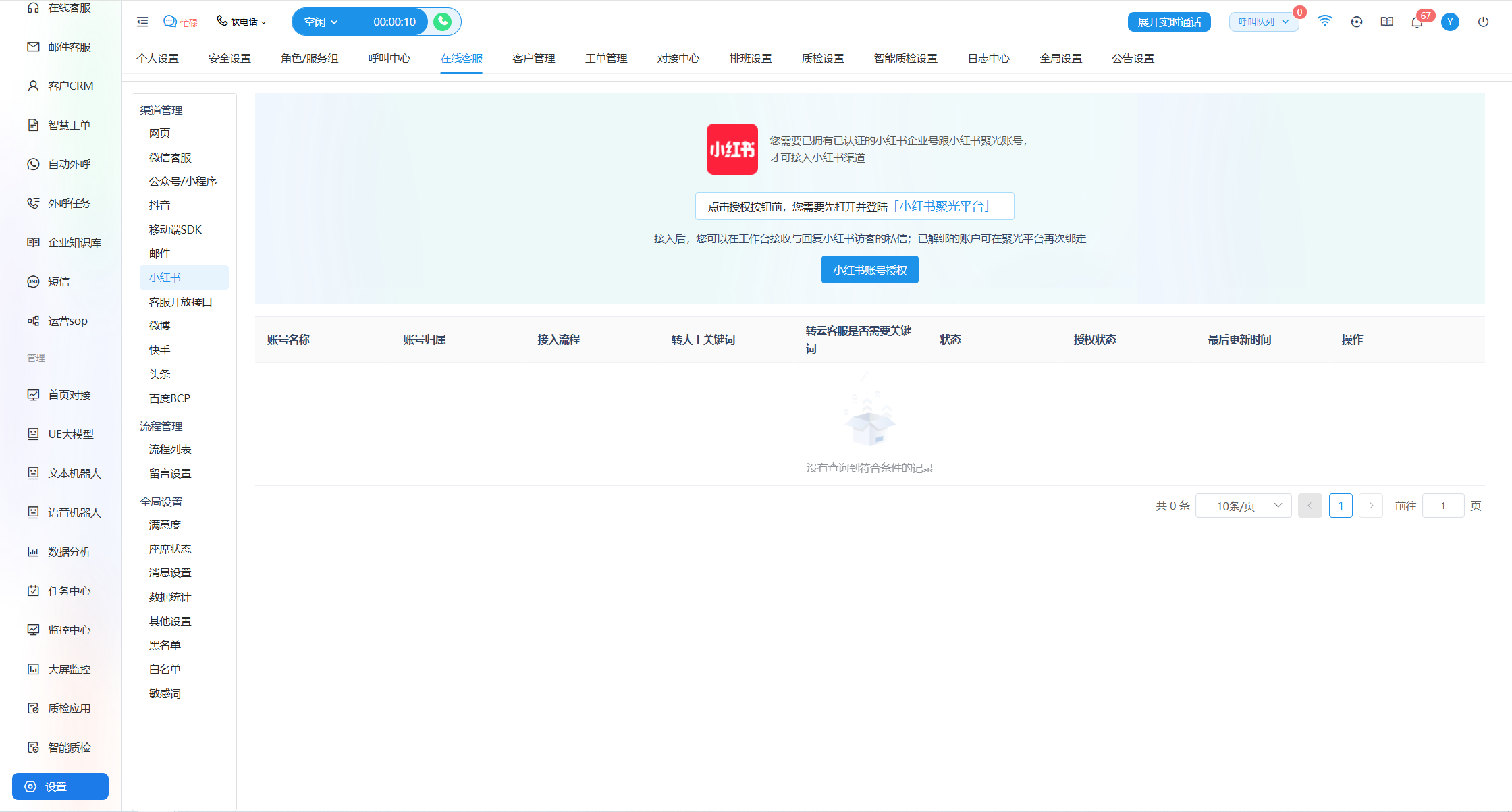Open 流程列表 under 流程管理
1512x812 pixels.
[x=170, y=450]
